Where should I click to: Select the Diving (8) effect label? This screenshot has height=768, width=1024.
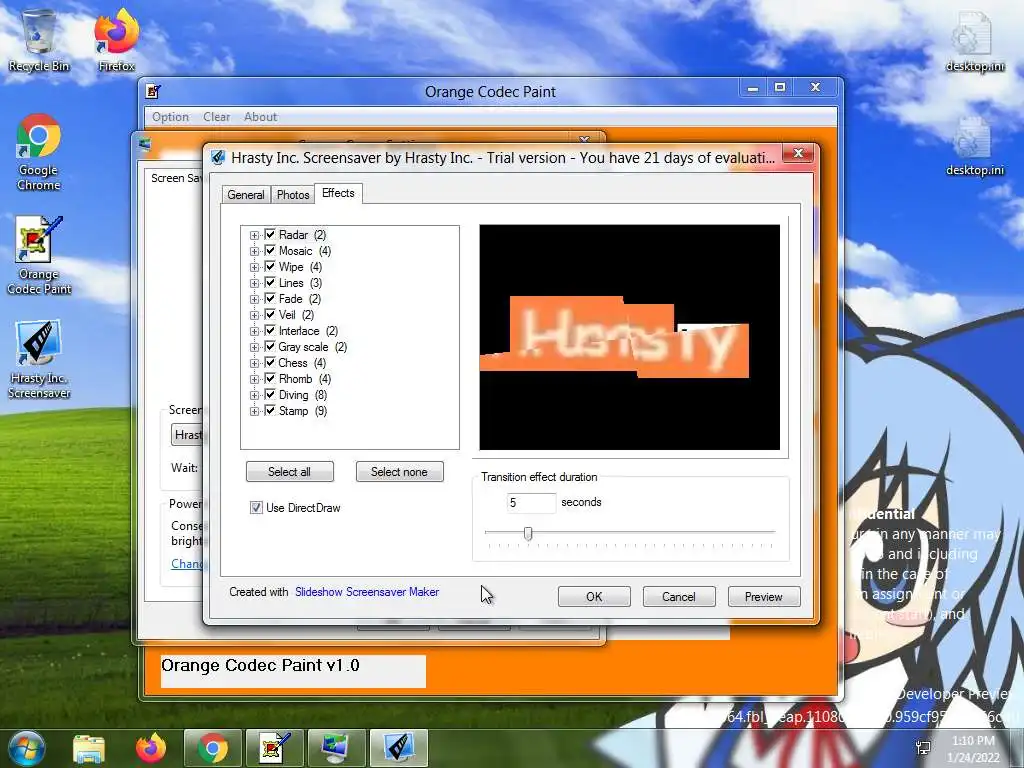click(x=302, y=394)
